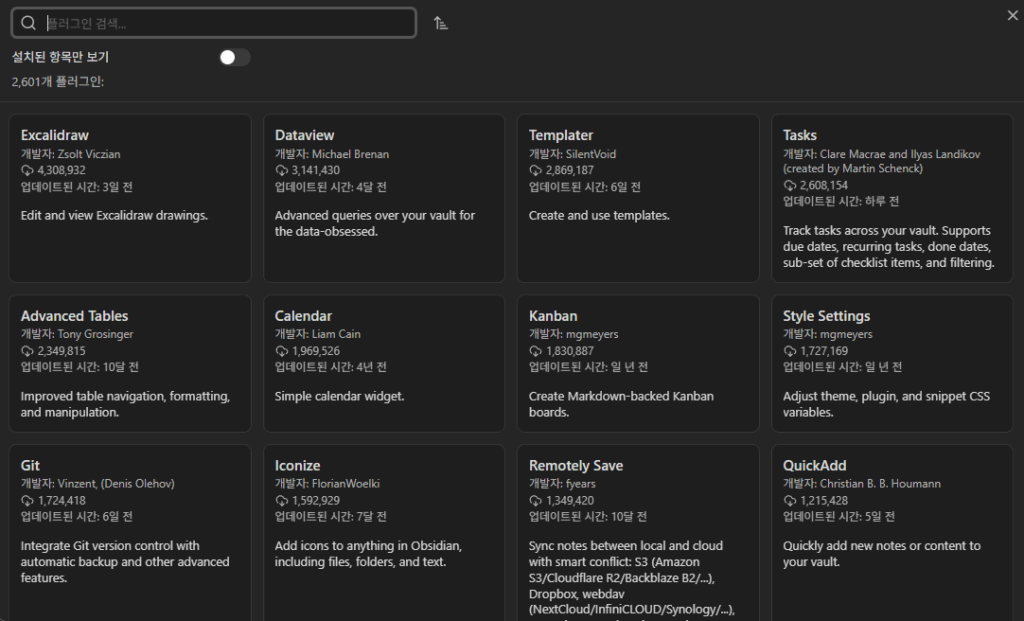Click the download icon beside 3,141,430
The width and height of the screenshot is (1024, 621).
click(x=281, y=170)
